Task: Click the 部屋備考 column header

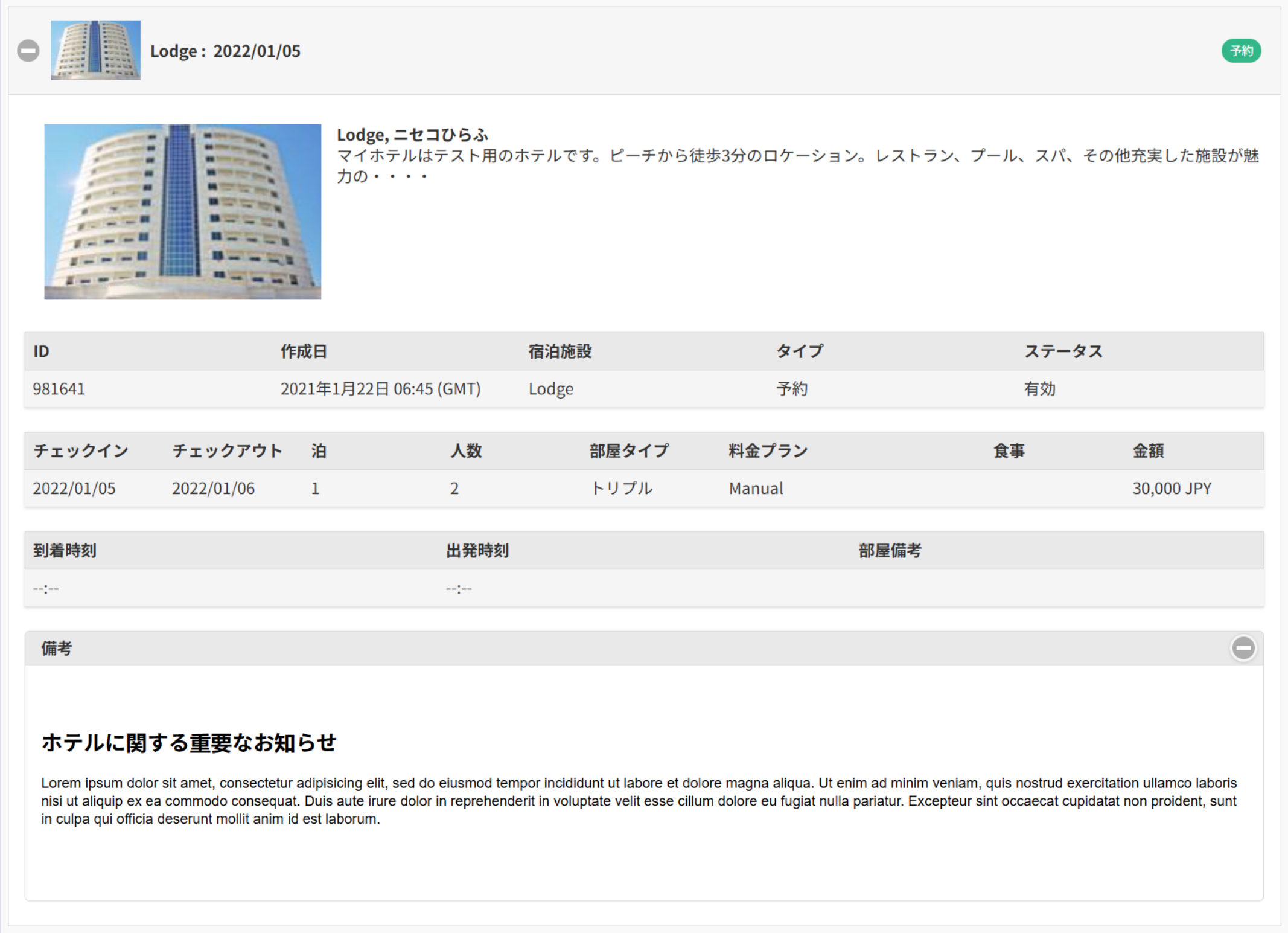Action: (x=890, y=551)
